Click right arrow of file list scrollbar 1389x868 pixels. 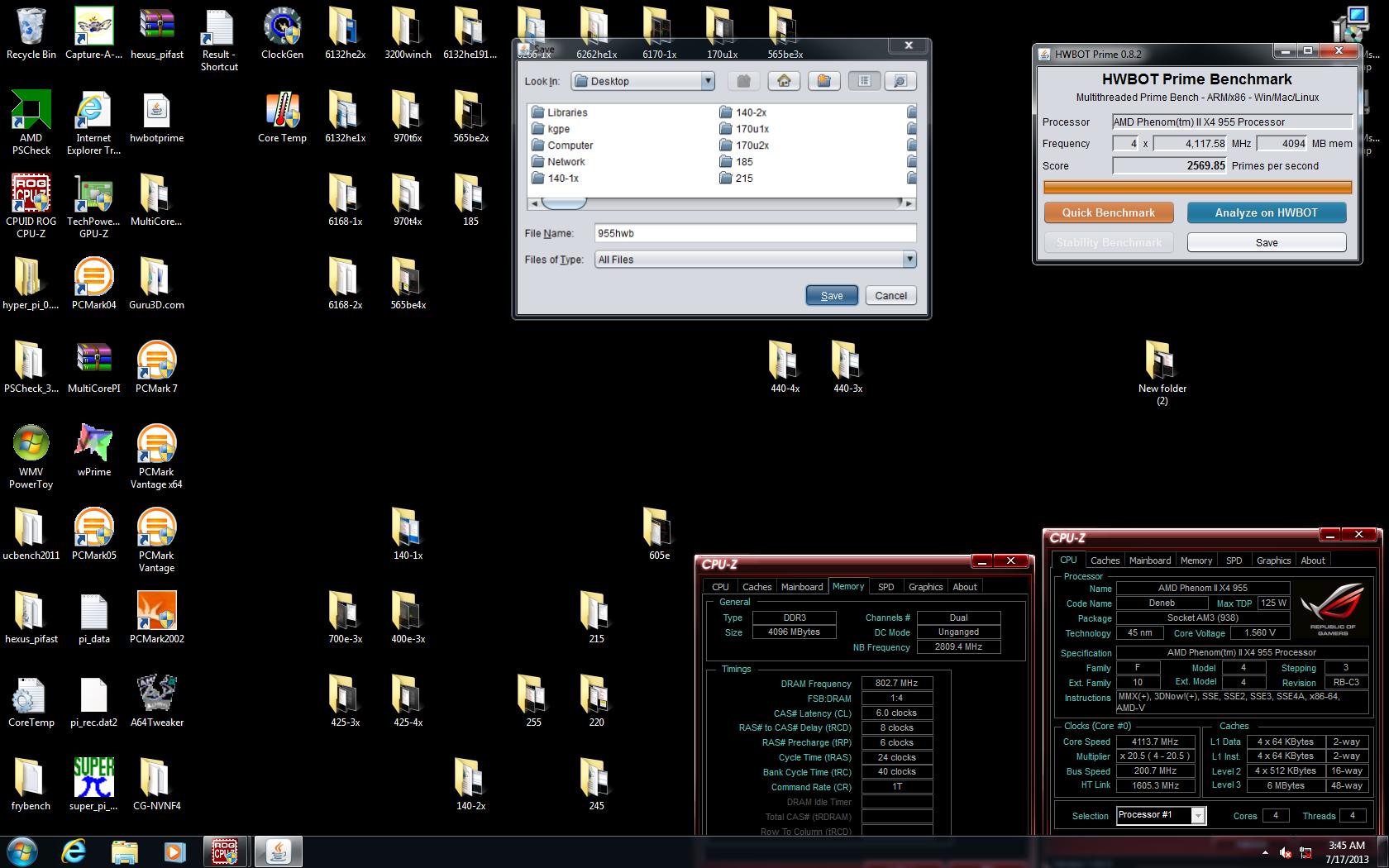point(909,203)
